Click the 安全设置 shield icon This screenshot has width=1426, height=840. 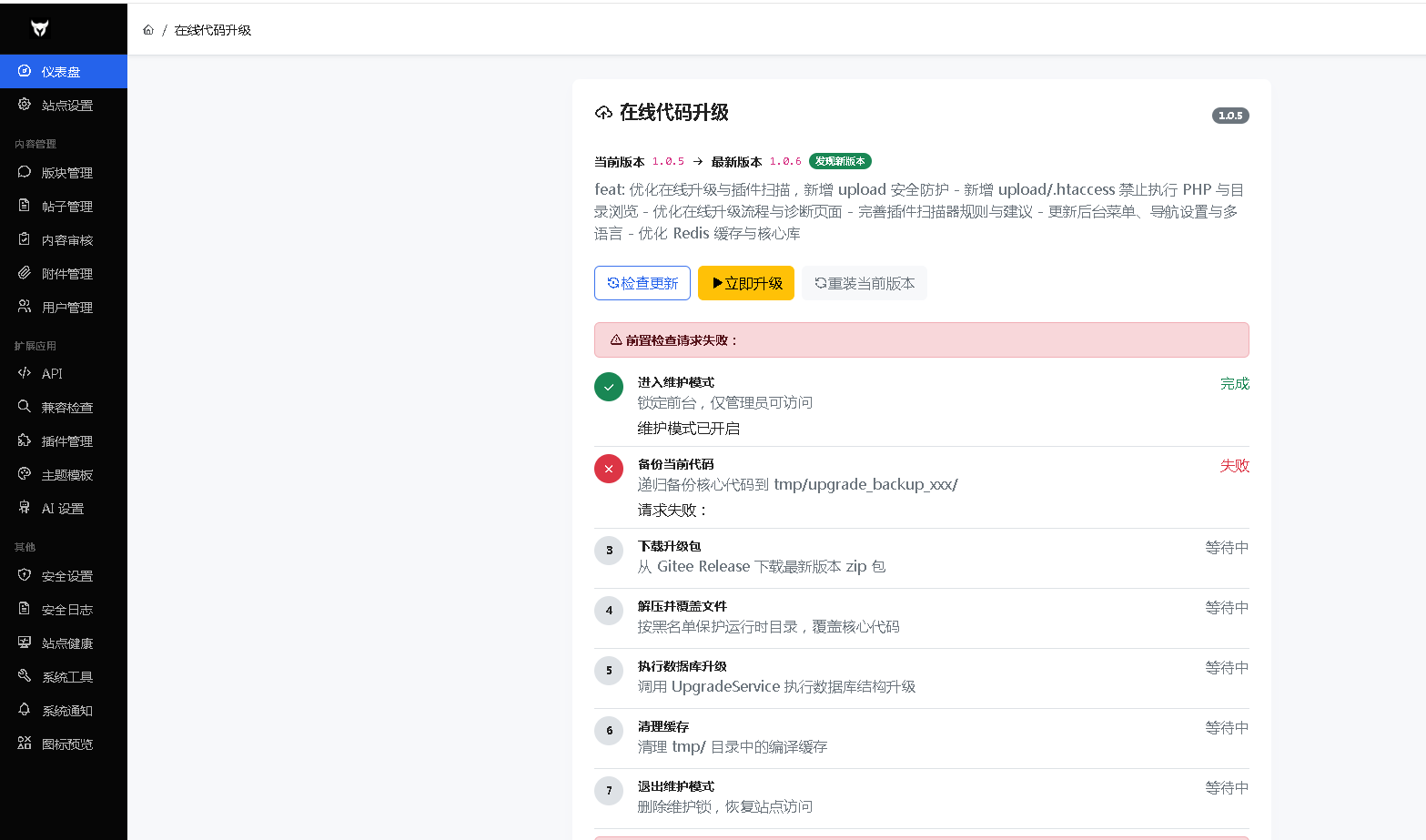pyautogui.click(x=25, y=575)
